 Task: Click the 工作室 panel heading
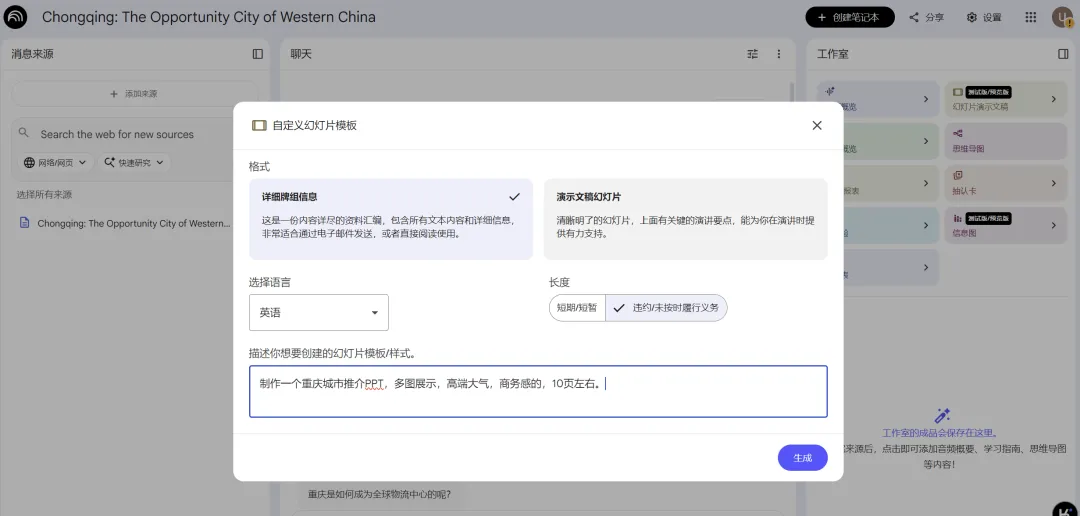click(833, 54)
